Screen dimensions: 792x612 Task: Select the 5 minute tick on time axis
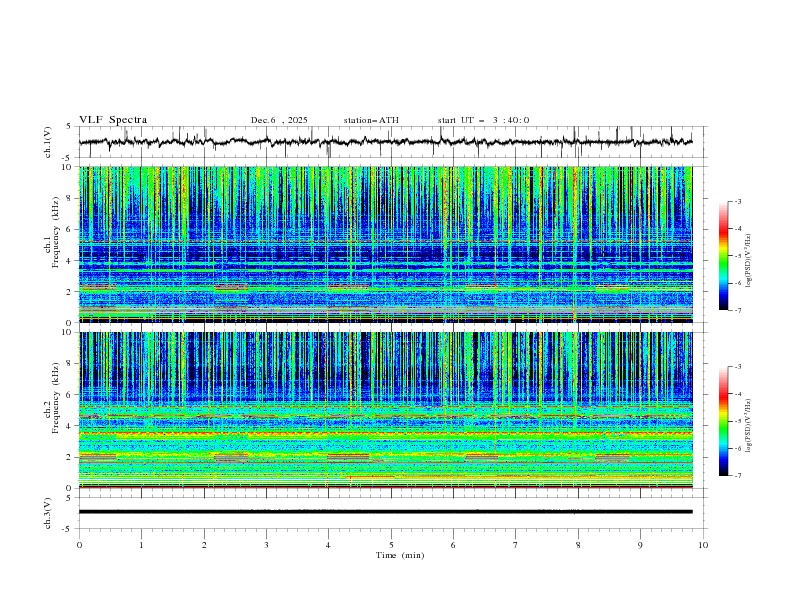pos(391,545)
